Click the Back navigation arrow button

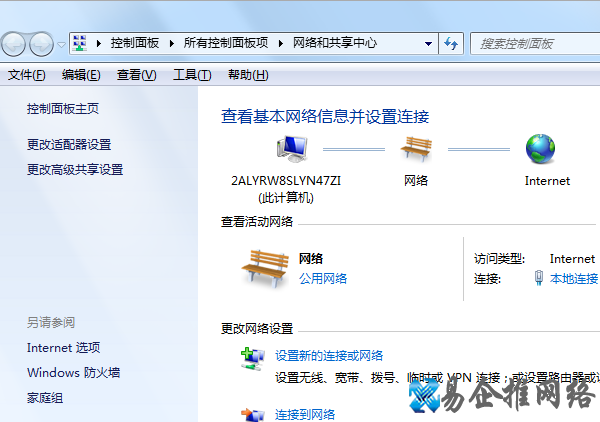pyautogui.click(x=13, y=44)
